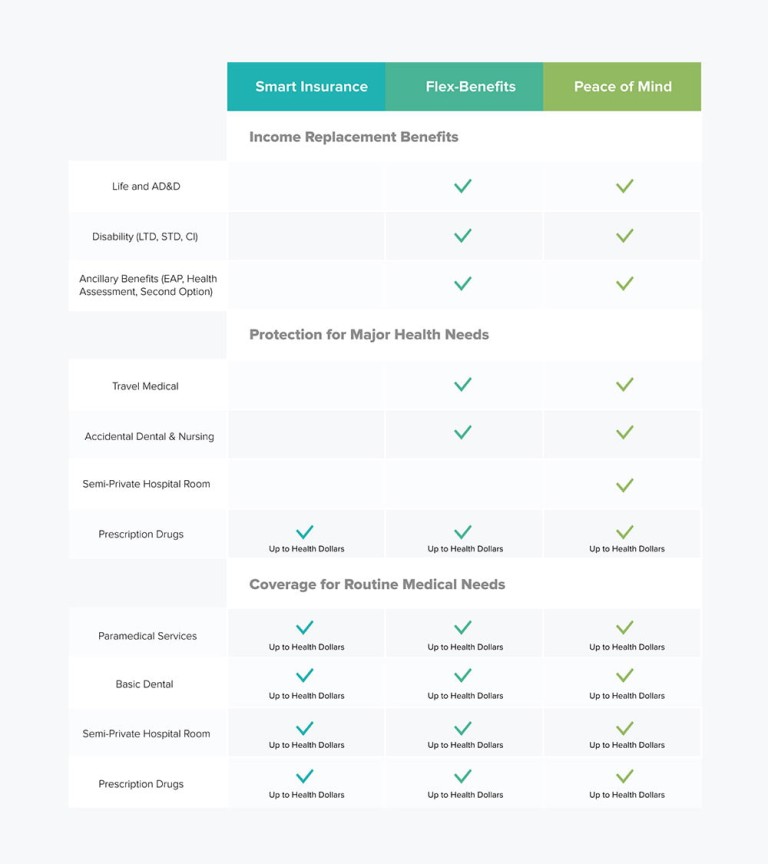
Task: Click the Coverage for Routine Medical Needs heading
Action: (377, 584)
